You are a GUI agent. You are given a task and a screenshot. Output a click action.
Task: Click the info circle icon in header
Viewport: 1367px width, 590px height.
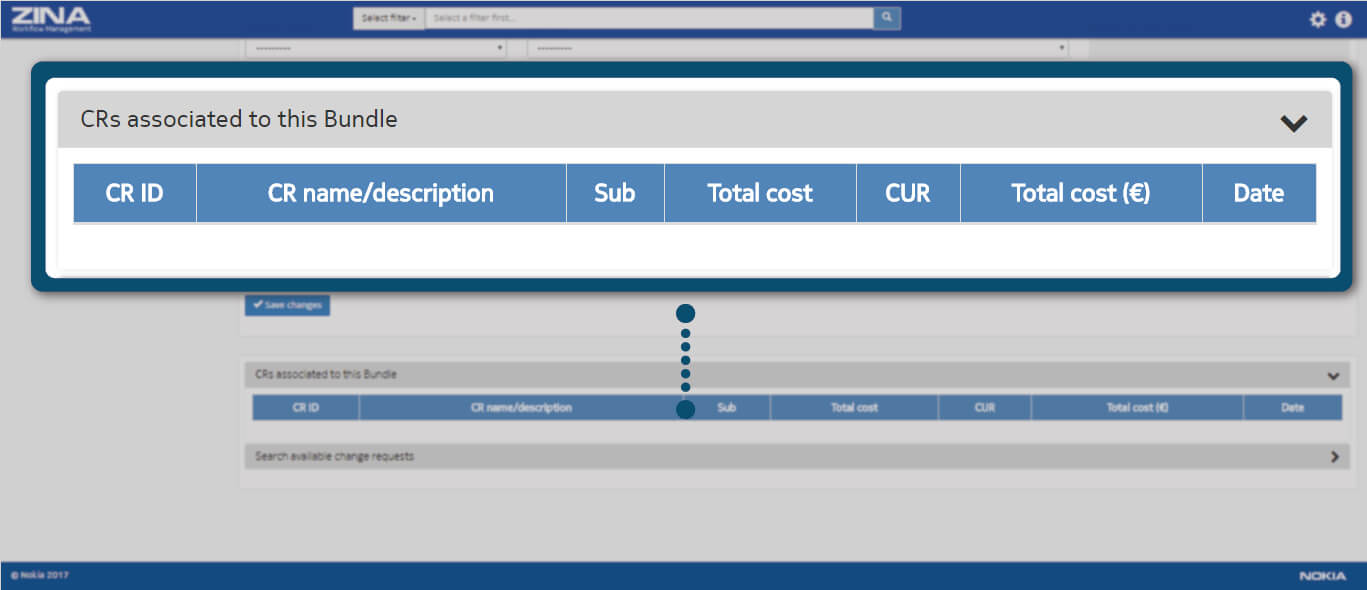click(1343, 19)
